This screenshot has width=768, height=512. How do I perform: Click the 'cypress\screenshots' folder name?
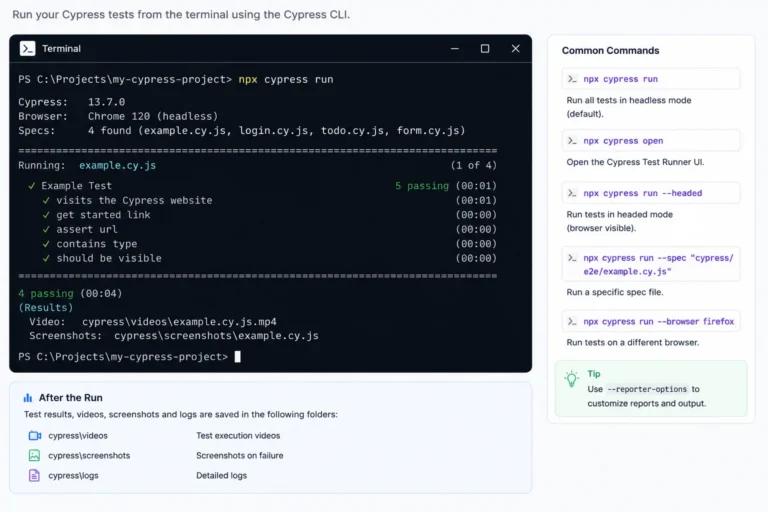89,456
